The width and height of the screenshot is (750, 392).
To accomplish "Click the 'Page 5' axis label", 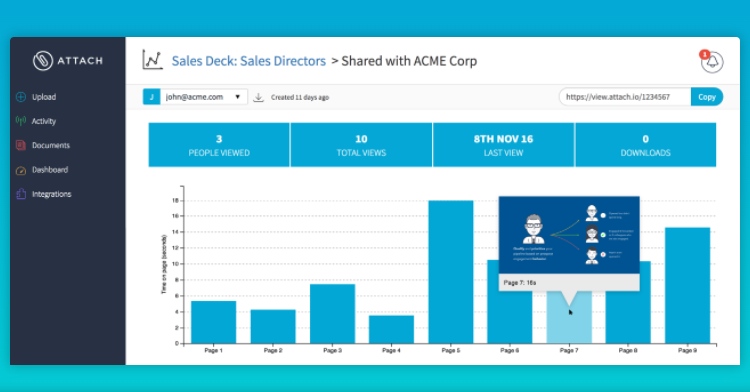I will tap(451, 350).
